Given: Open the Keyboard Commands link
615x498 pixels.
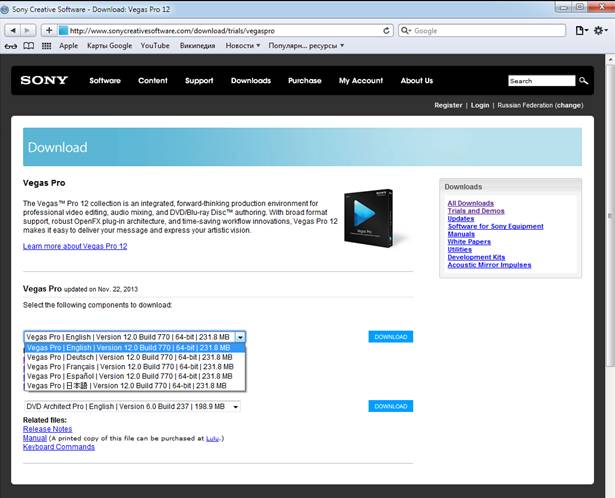Looking at the screenshot, I should point(59,447).
